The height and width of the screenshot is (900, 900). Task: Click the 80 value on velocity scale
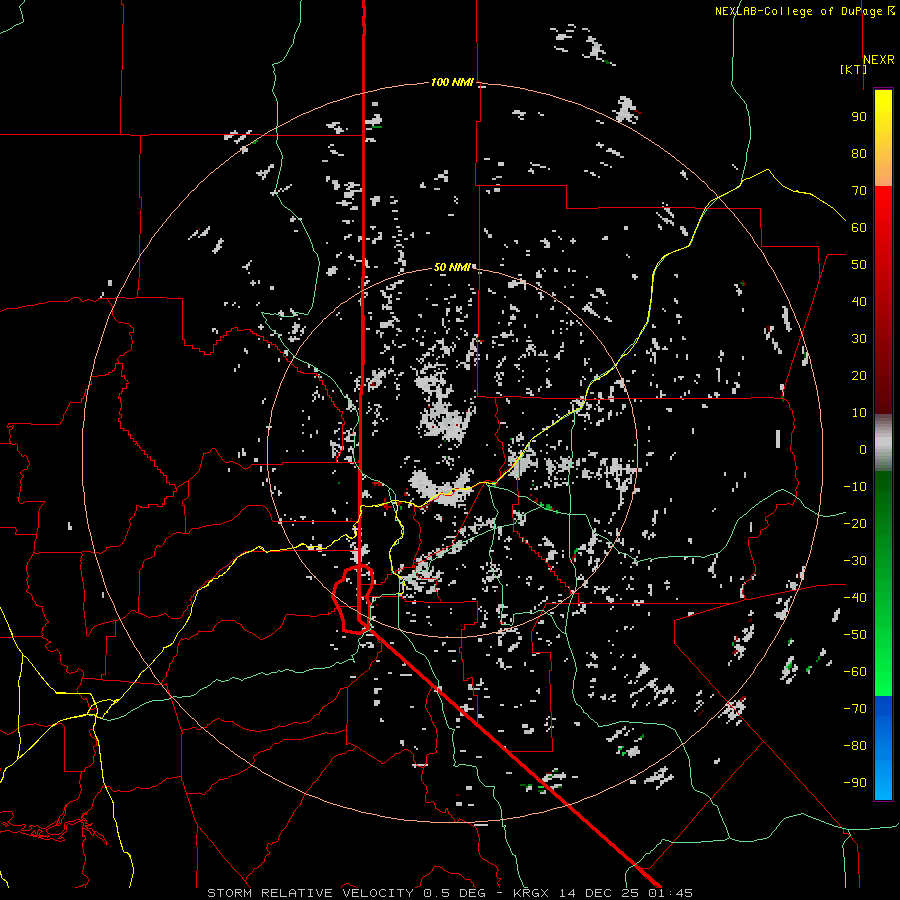[x=859, y=154]
